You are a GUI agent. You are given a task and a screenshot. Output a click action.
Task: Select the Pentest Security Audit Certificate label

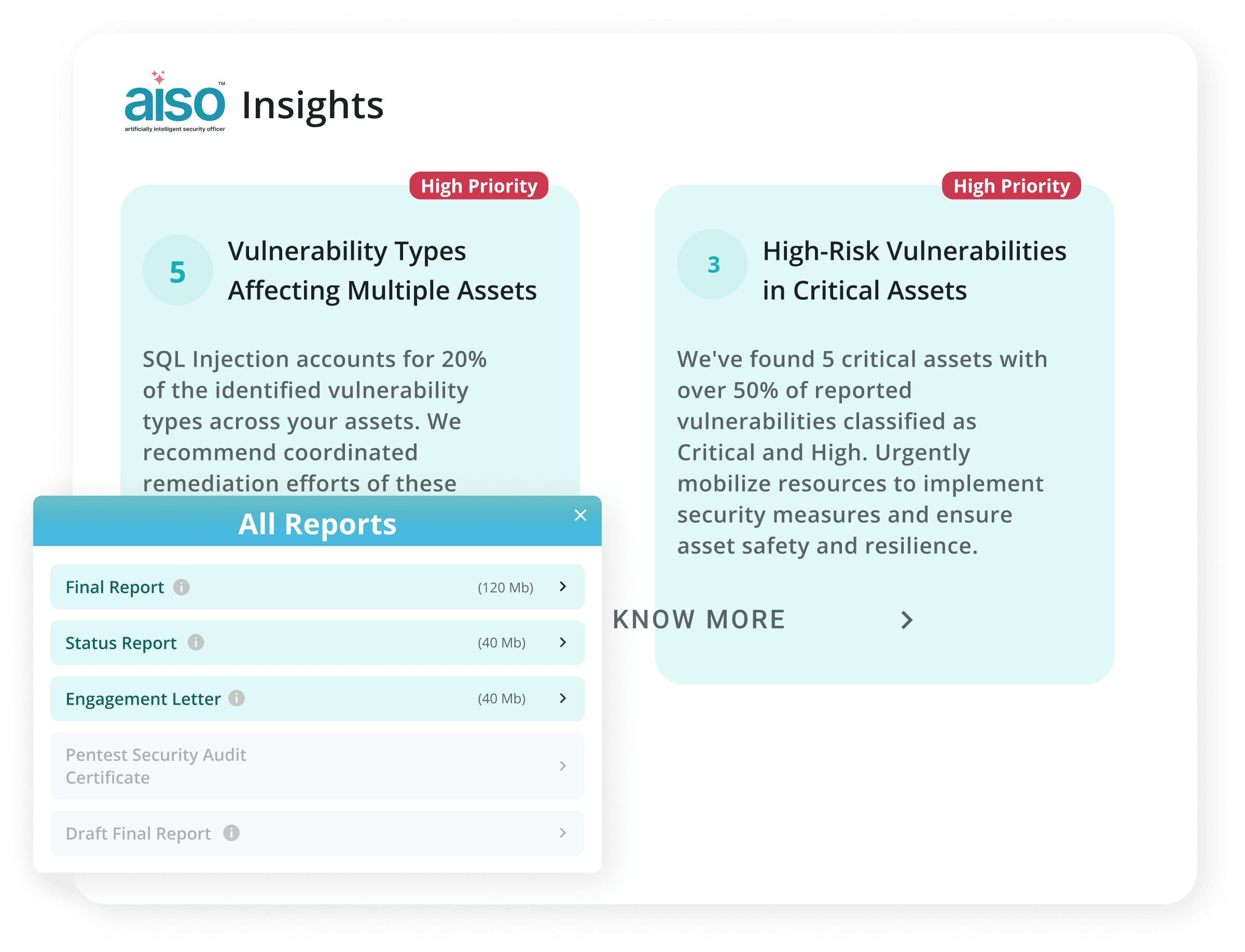pyautogui.click(x=156, y=765)
